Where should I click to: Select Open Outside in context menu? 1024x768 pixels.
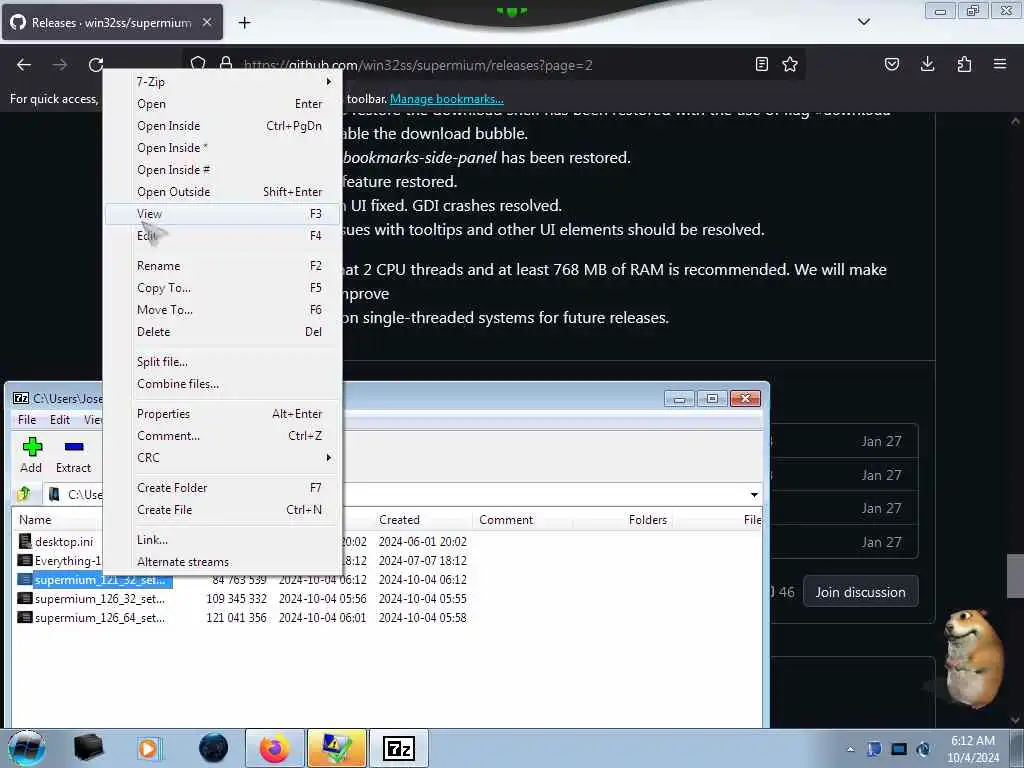pyautogui.click(x=223, y=192)
